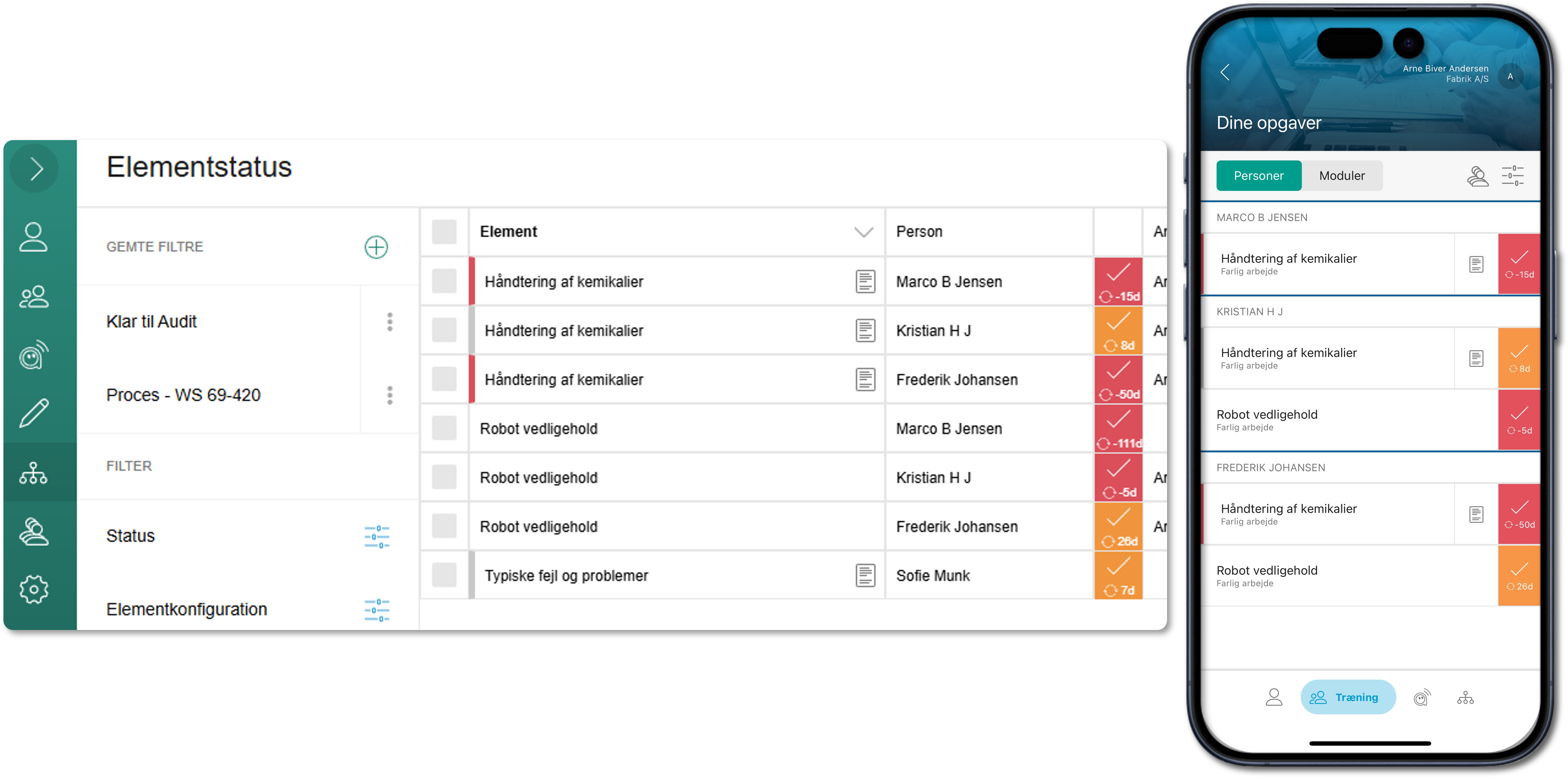Screen dimensions: 1568x778
Task: Click the red -111d status cell
Action: [x=1118, y=429]
